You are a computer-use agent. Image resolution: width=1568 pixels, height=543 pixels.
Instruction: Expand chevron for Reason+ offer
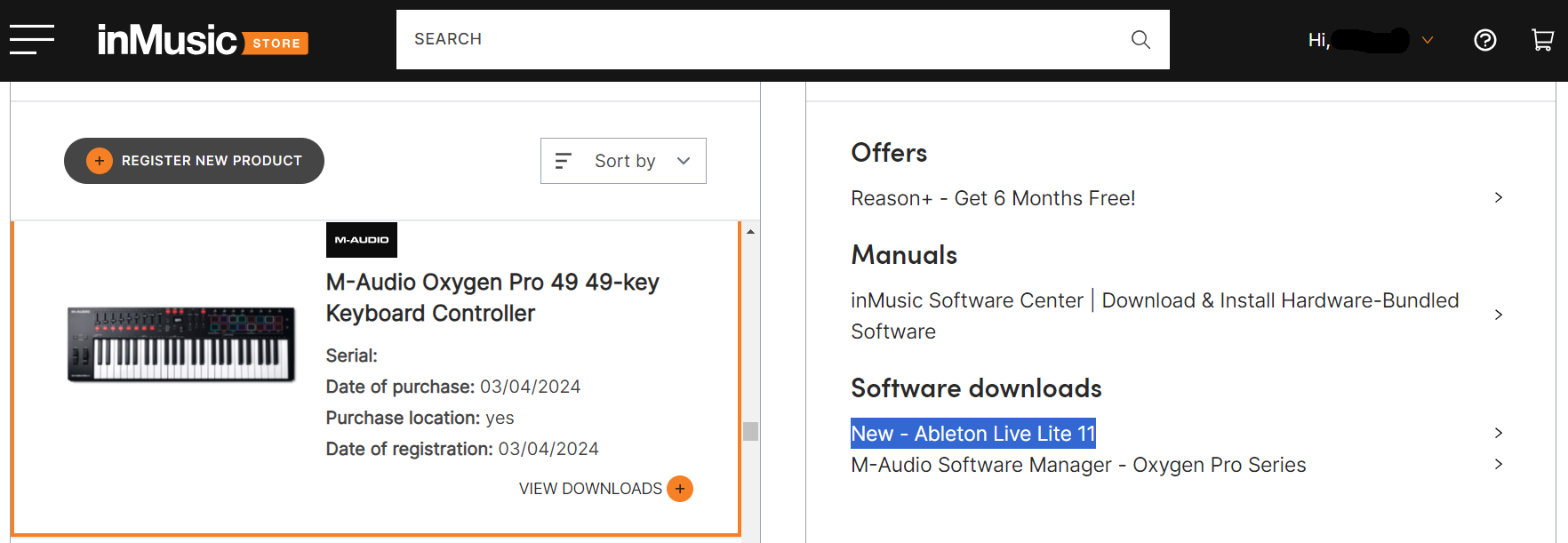tap(1499, 197)
